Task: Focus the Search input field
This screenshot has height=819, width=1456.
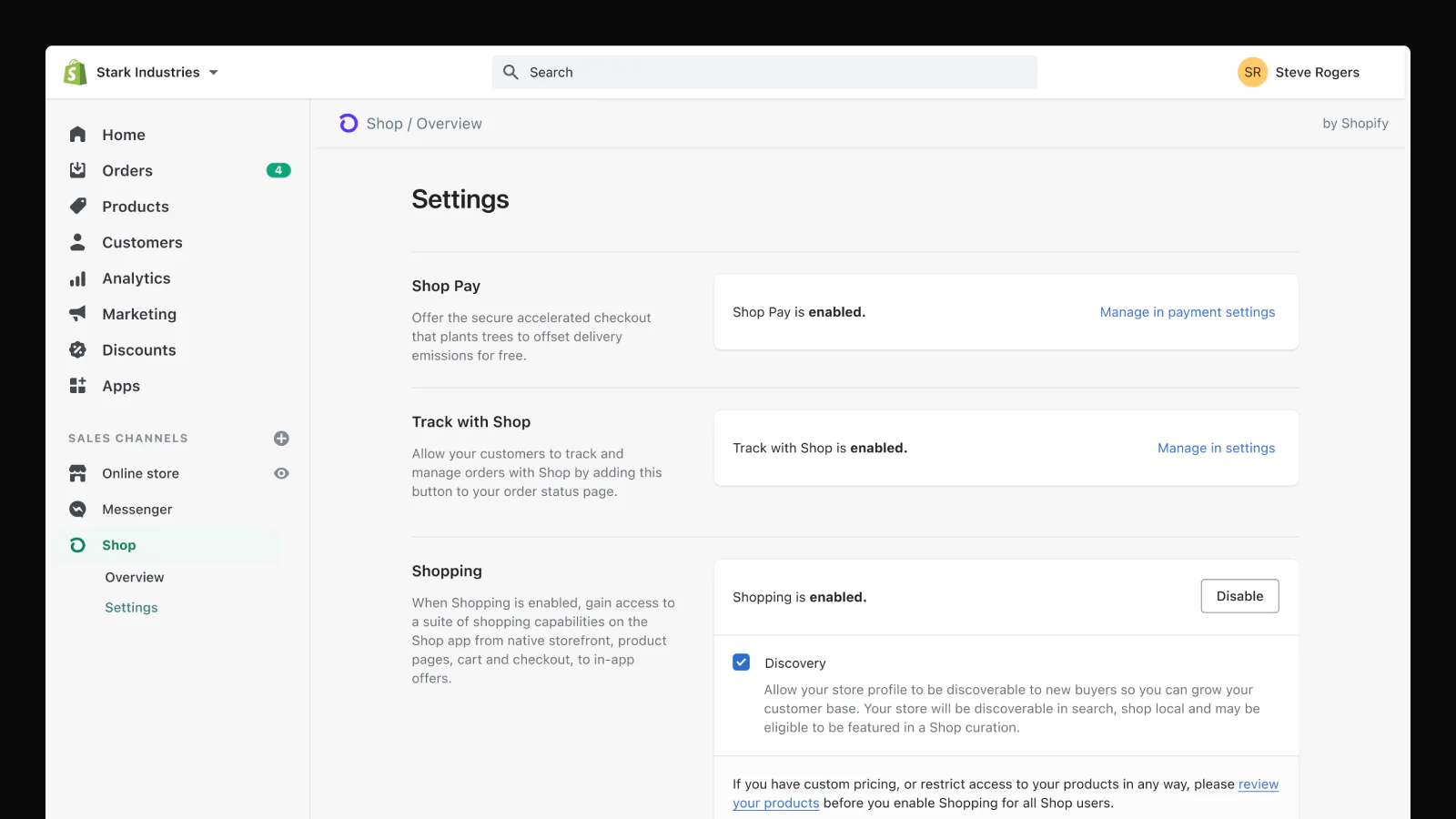Action: [764, 72]
